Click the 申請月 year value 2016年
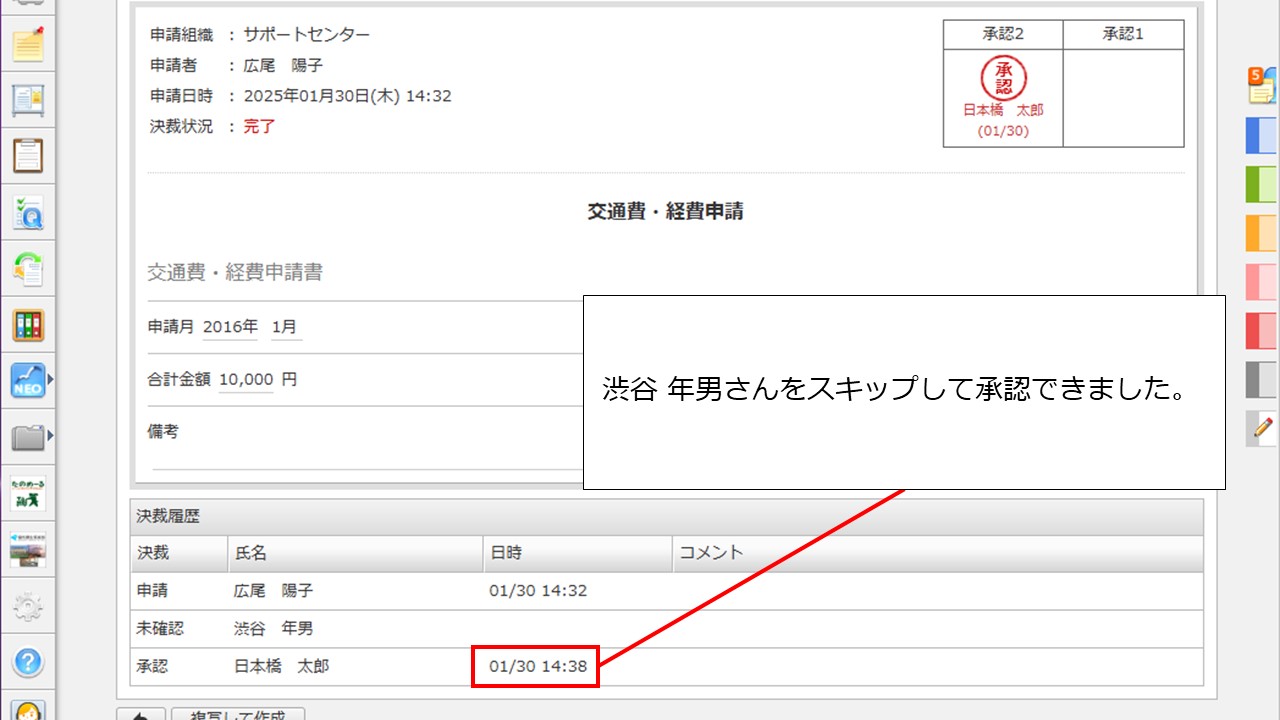1280x720 pixels. click(230, 327)
